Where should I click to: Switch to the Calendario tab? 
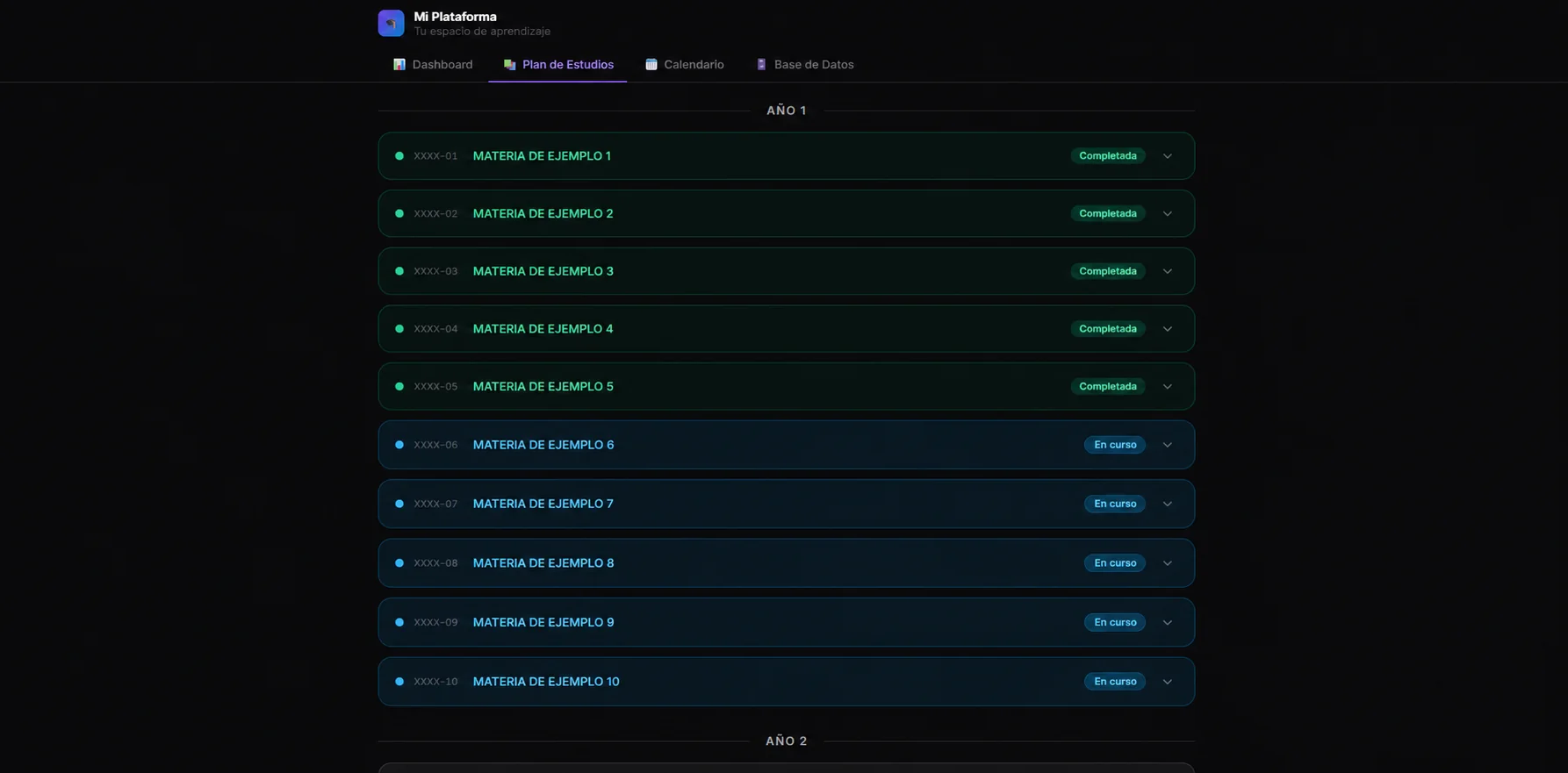click(685, 64)
